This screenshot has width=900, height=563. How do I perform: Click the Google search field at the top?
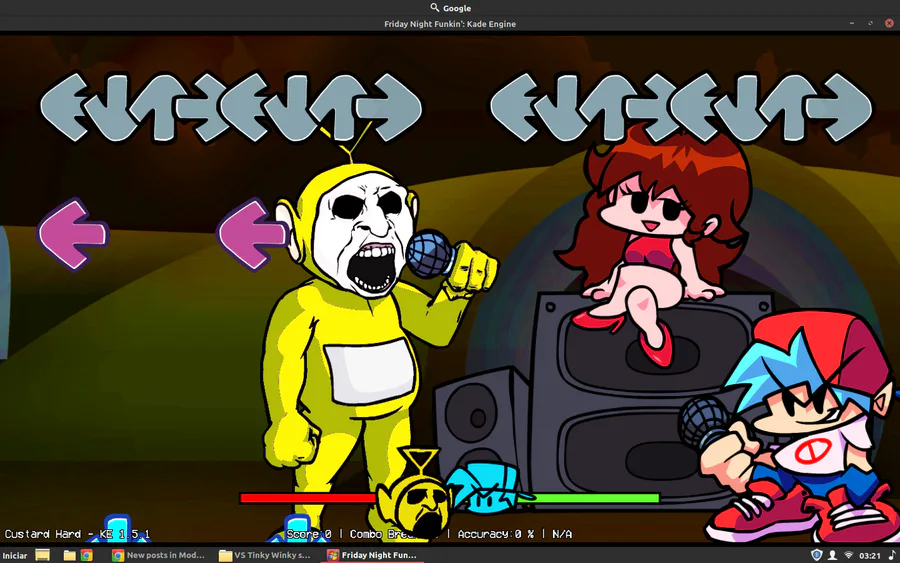click(450, 7)
